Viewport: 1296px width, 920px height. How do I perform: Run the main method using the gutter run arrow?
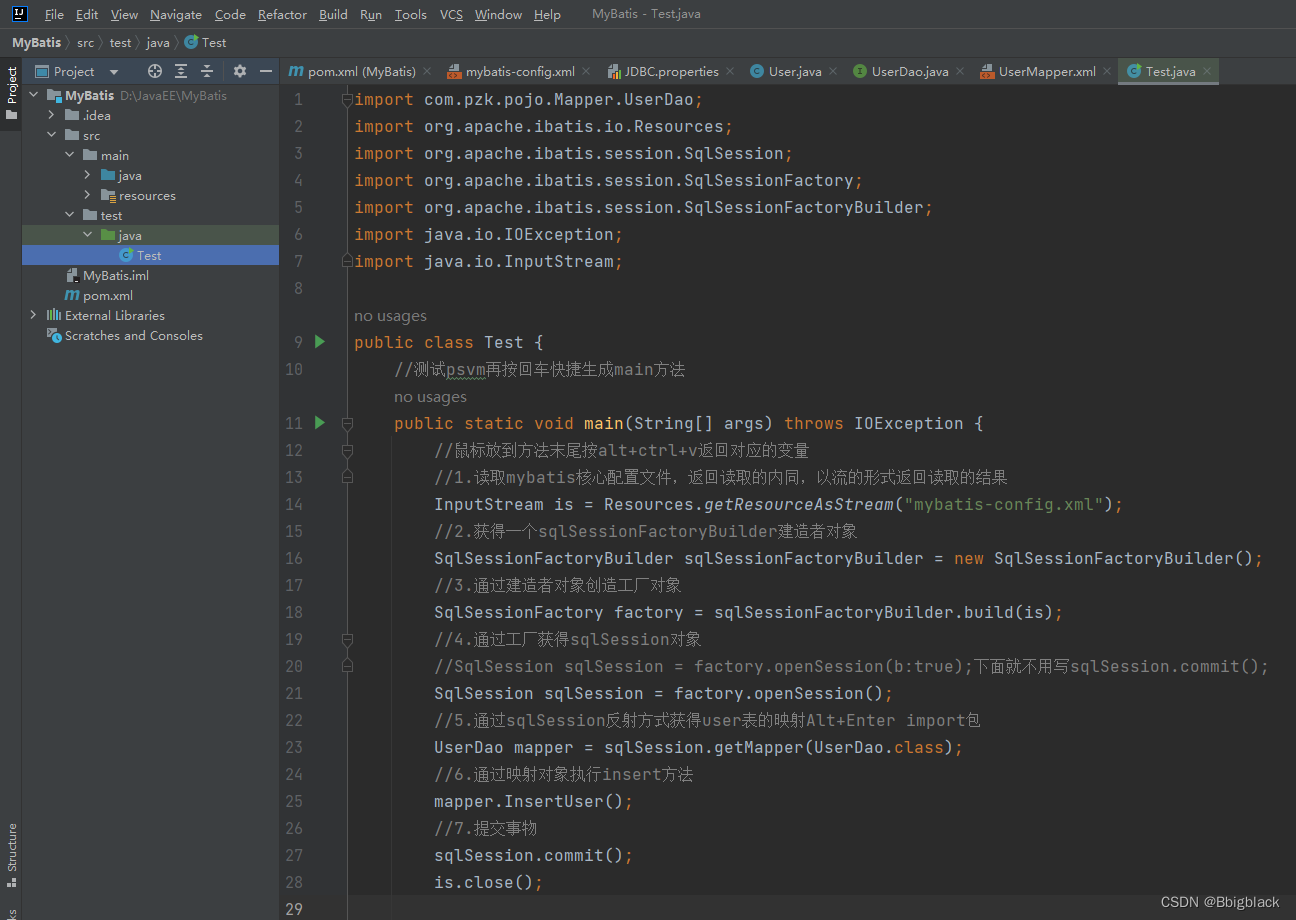click(319, 422)
